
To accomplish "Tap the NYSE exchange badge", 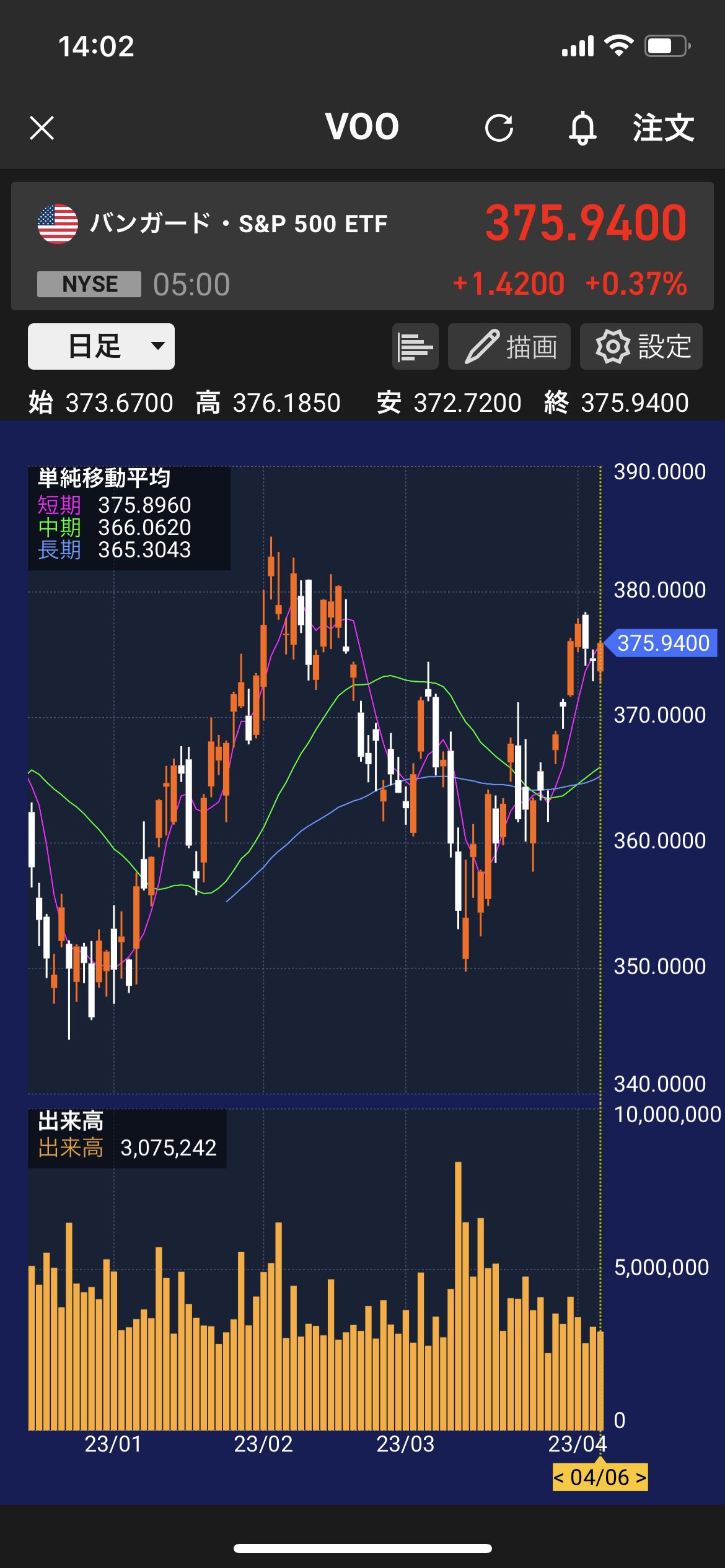I will pos(89,284).
